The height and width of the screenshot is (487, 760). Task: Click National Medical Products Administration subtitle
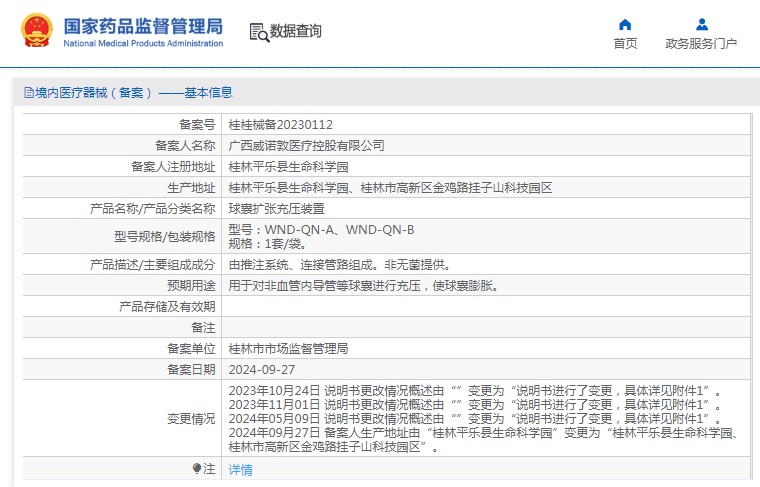coord(143,43)
